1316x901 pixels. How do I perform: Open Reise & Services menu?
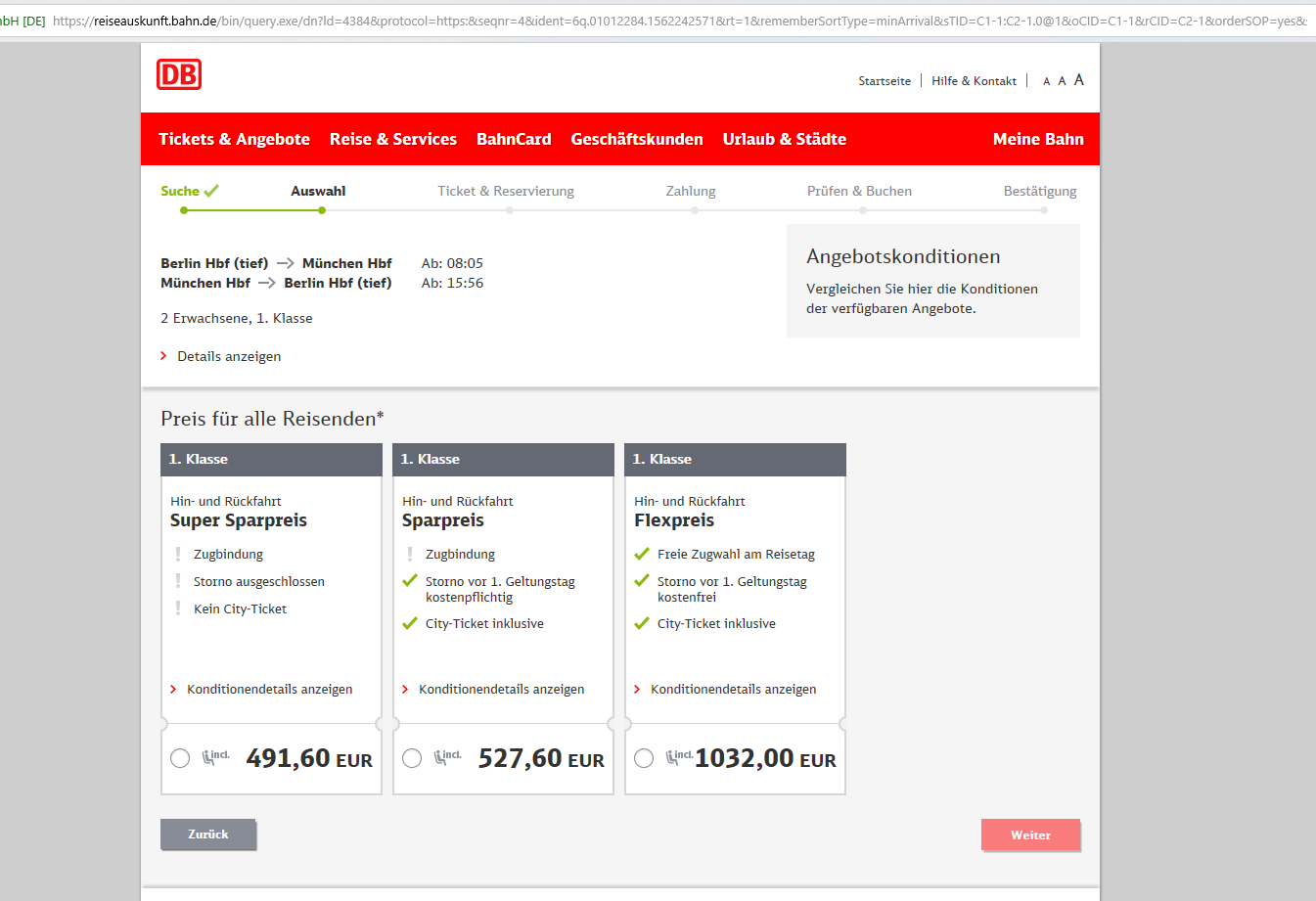click(x=393, y=139)
